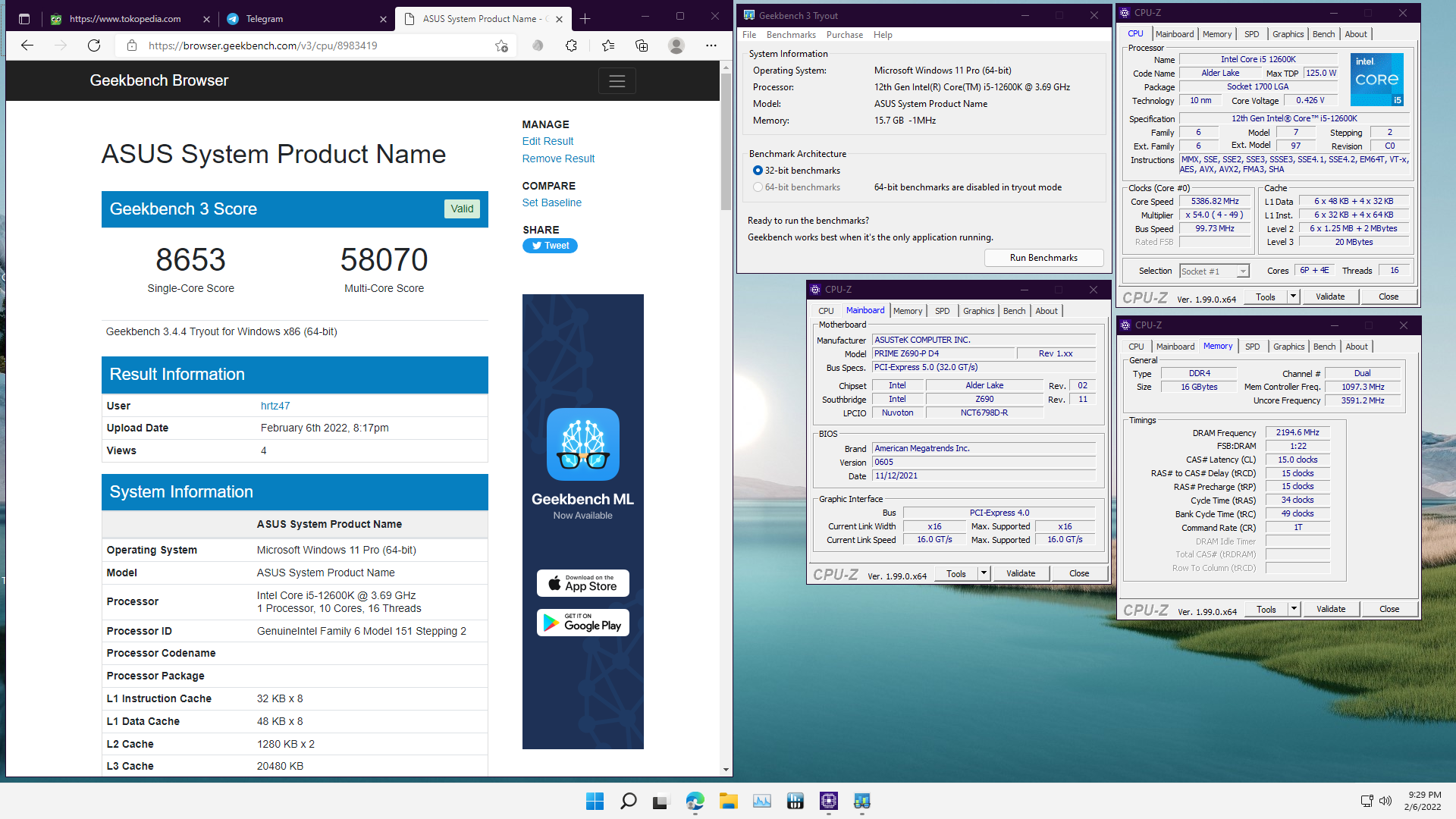Click Close button in Memory CPU-Z window
1456x819 pixels.
click(x=1389, y=609)
